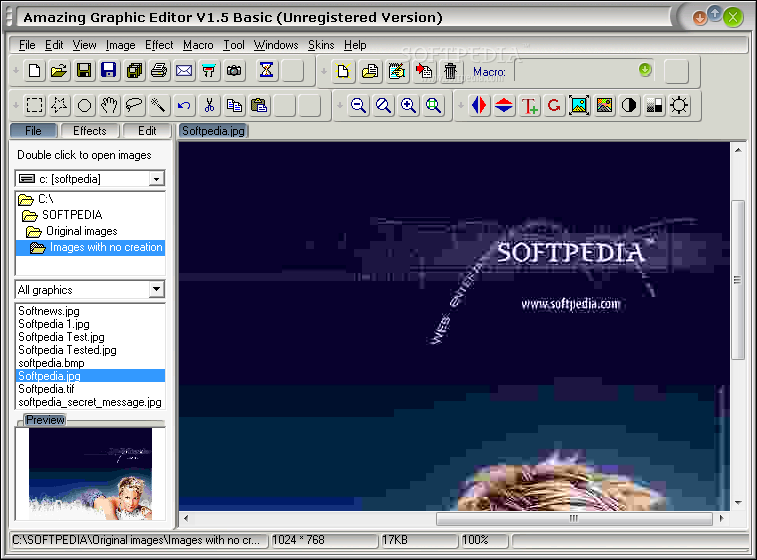Viewport: 757px width, 560px height.
Task: Select Softpedia 1.jpg in file list
Action: tap(54, 324)
